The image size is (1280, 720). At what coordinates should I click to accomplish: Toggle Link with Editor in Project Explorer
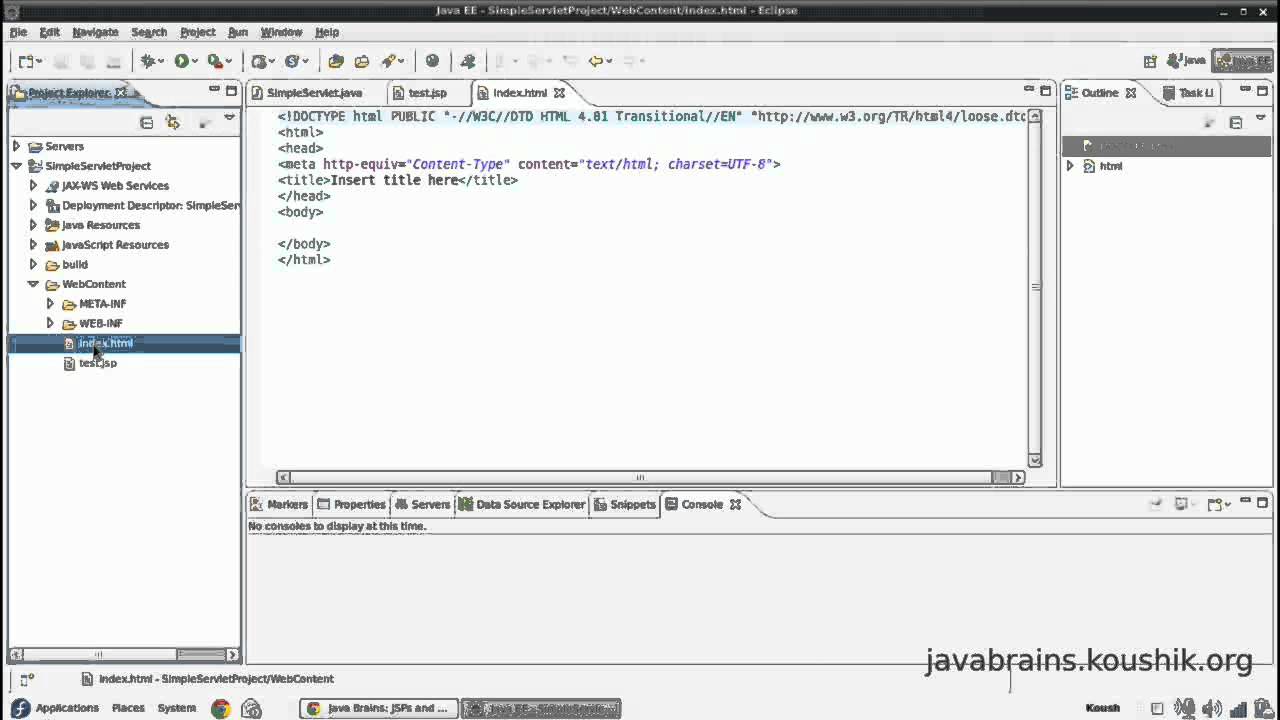coord(173,122)
